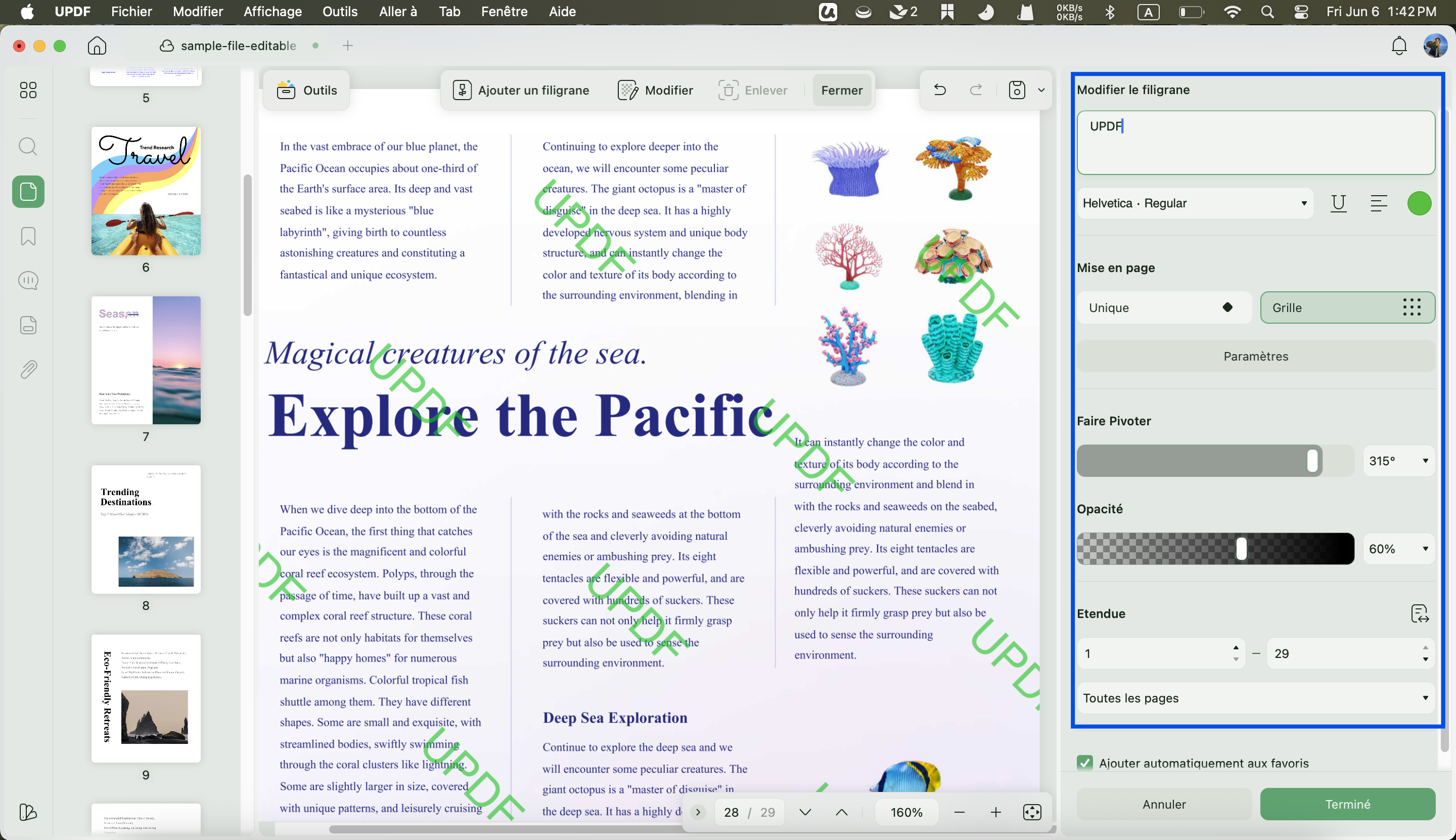
Task: Select page 8 Trending Destinations thumbnail
Action: point(146,529)
